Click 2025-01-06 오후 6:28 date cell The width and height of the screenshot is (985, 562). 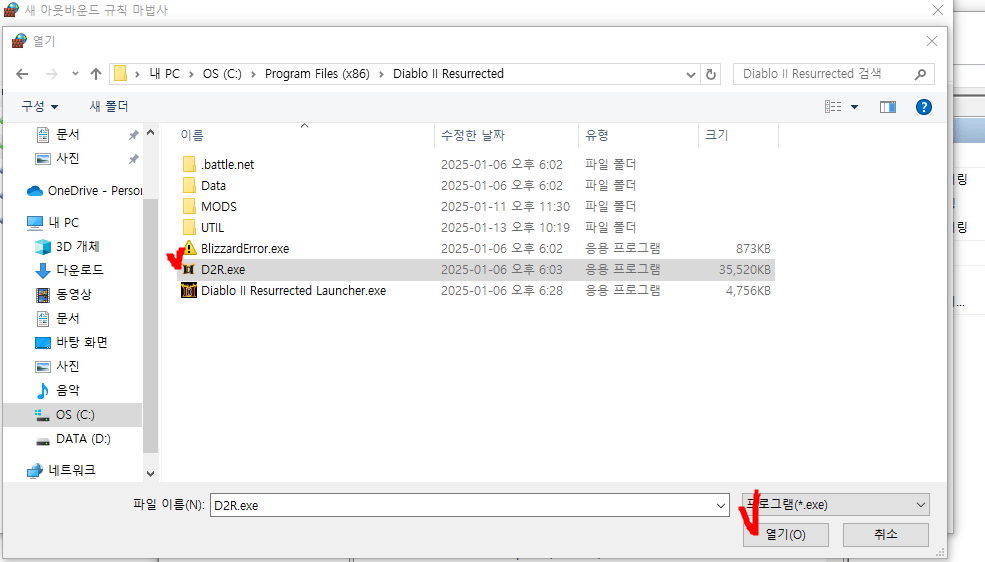502,291
